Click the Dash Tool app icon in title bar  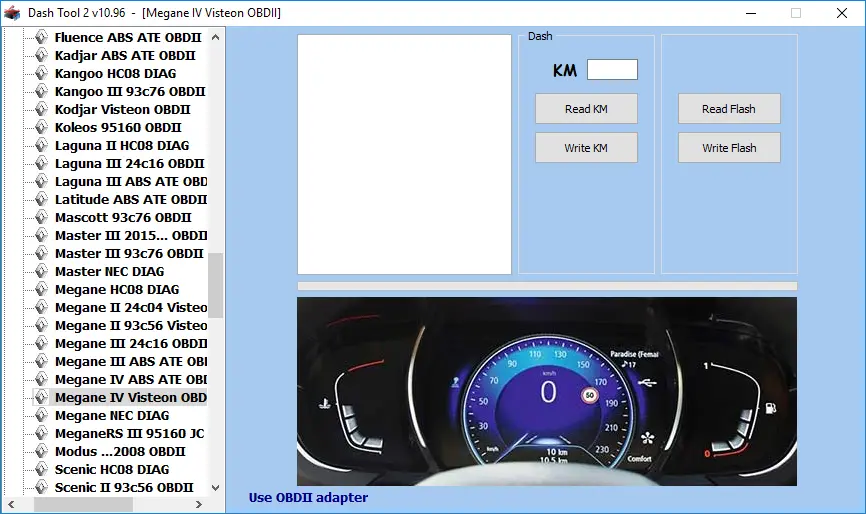click(12, 12)
